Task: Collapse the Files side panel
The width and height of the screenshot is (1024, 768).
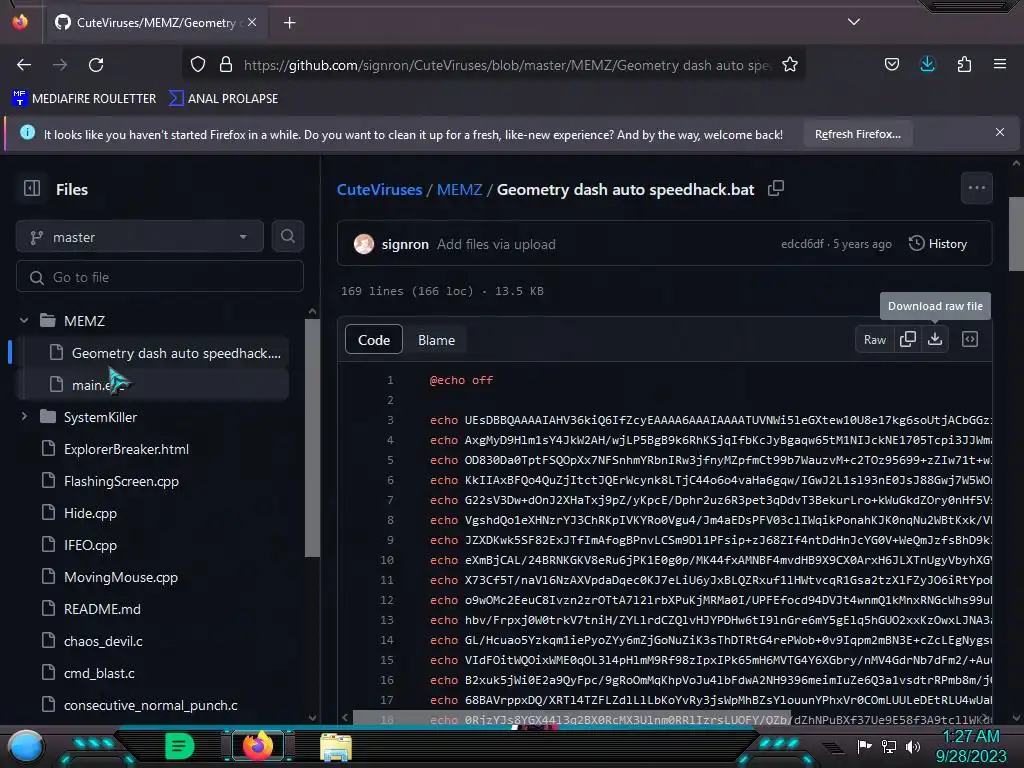Action: (31, 189)
